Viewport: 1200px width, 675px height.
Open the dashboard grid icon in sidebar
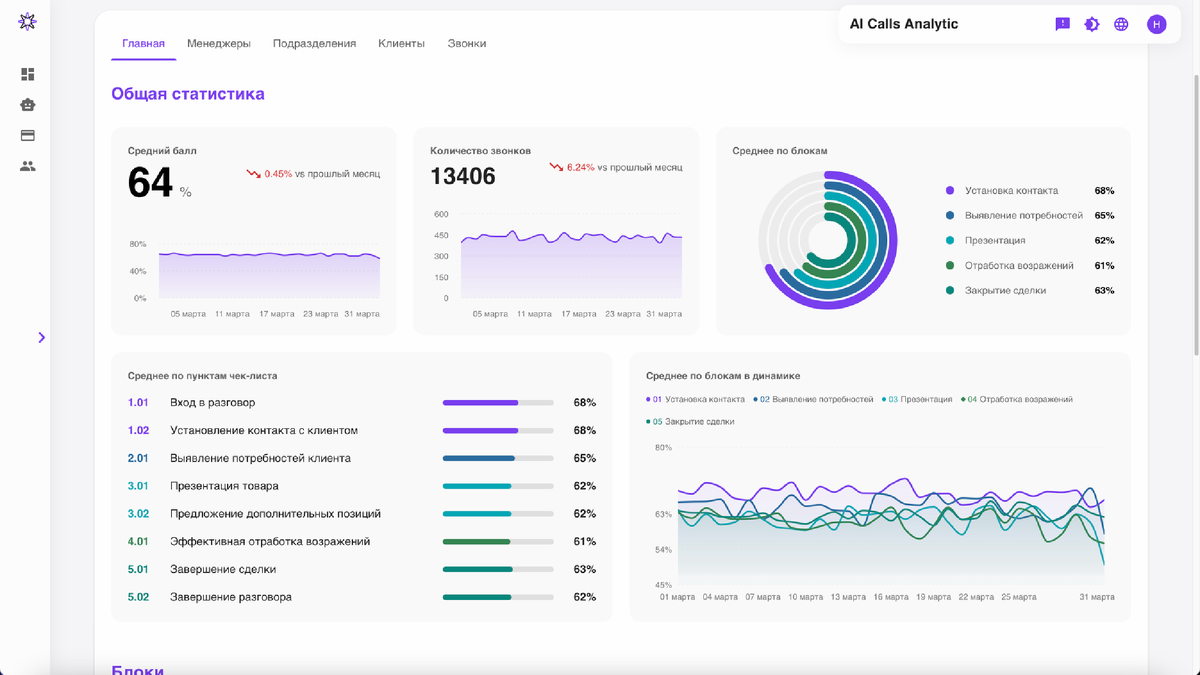(28, 74)
